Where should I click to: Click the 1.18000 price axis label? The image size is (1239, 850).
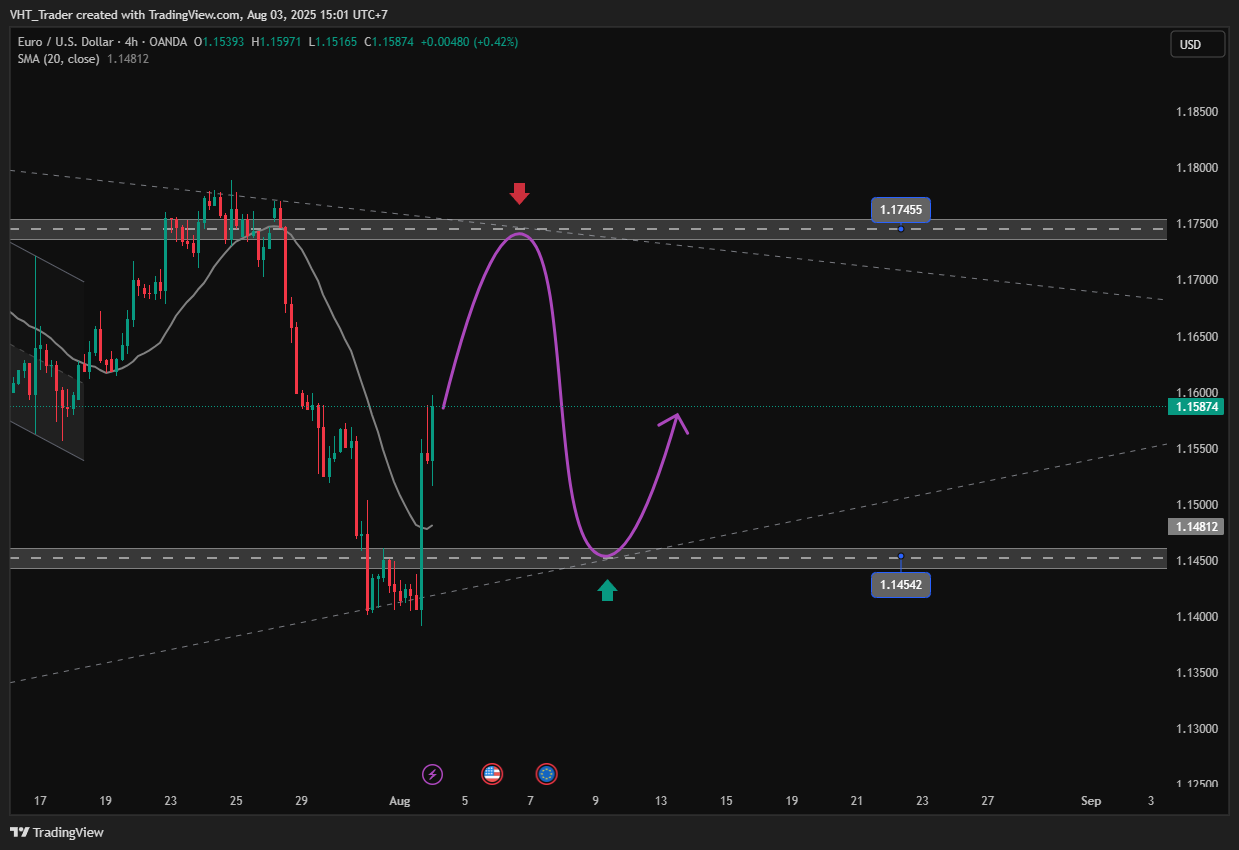[1197, 168]
